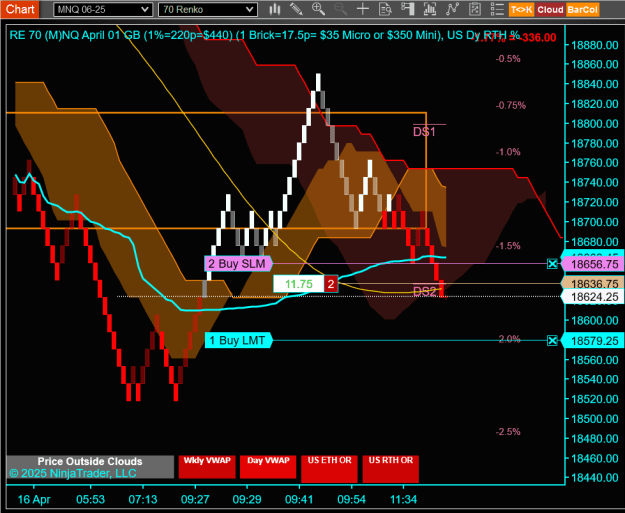Click the 18636.75 tan price marker
625x513 pixels.
tap(593, 284)
